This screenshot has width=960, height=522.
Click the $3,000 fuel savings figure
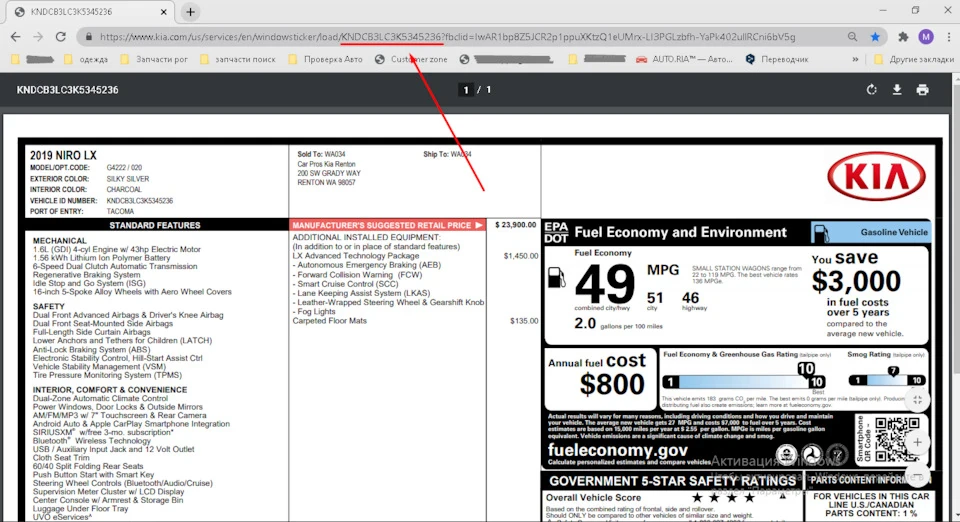[x=856, y=282]
